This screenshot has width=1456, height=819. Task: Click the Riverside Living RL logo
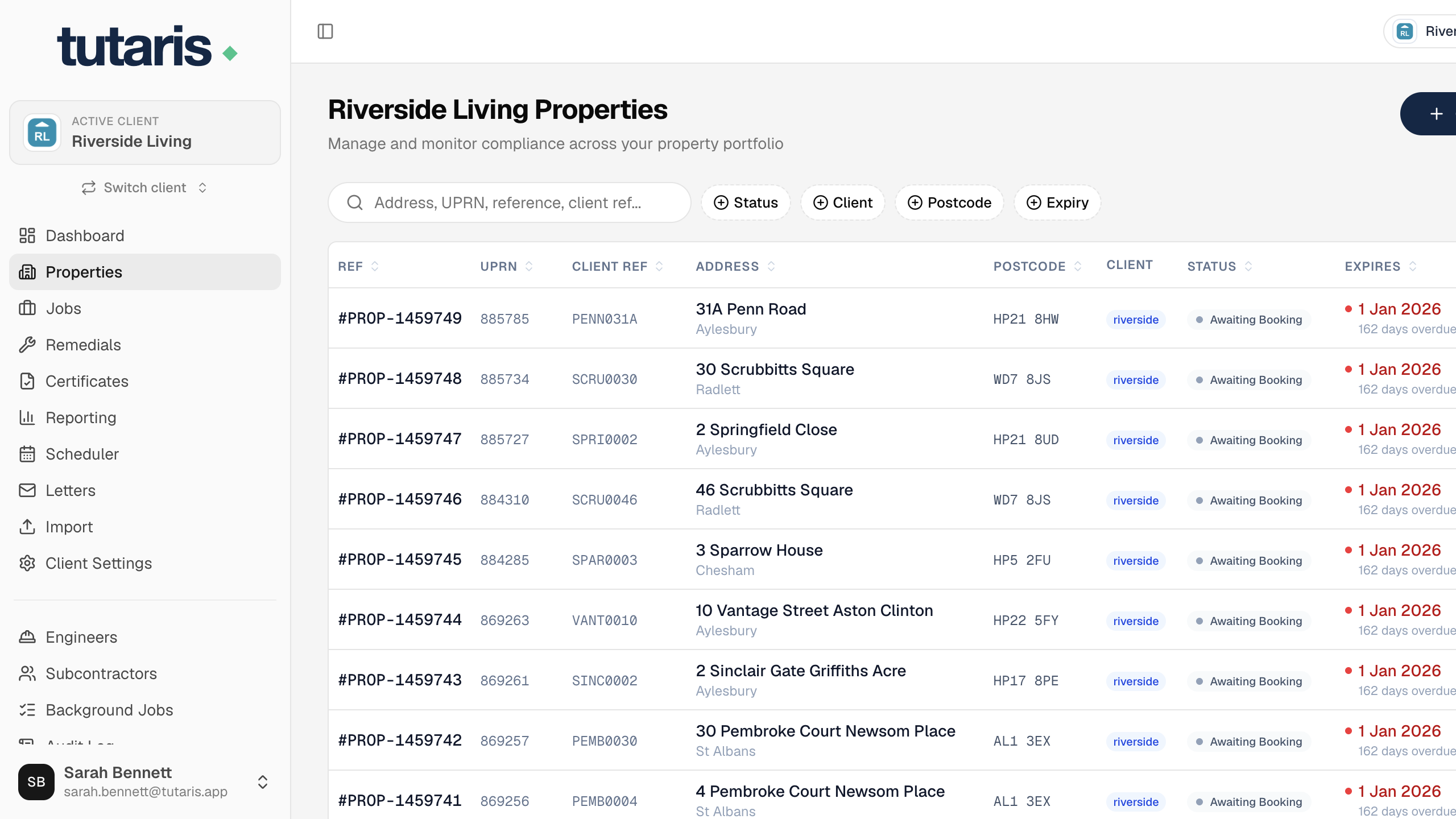point(42,133)
